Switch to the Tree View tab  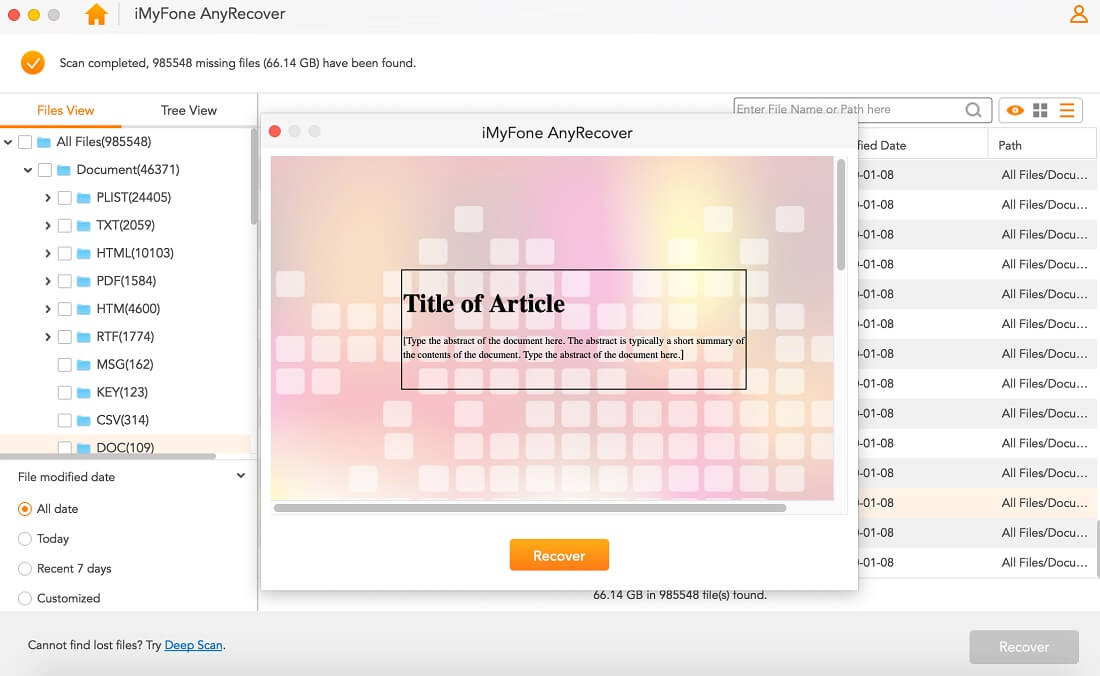pyautogui.click(x=188, y=110)
